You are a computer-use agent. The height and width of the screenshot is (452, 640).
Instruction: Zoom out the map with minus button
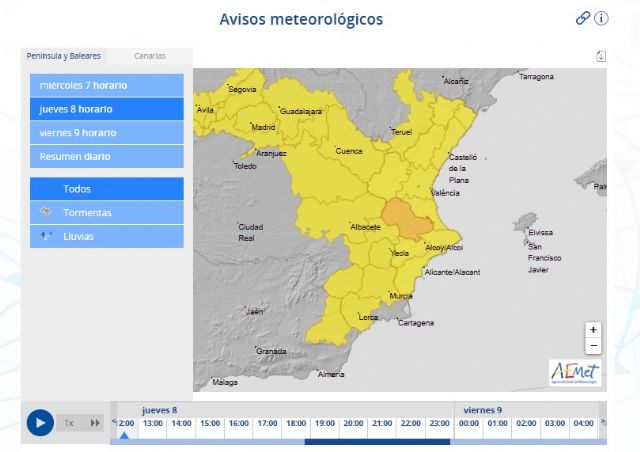pos(593,346)
